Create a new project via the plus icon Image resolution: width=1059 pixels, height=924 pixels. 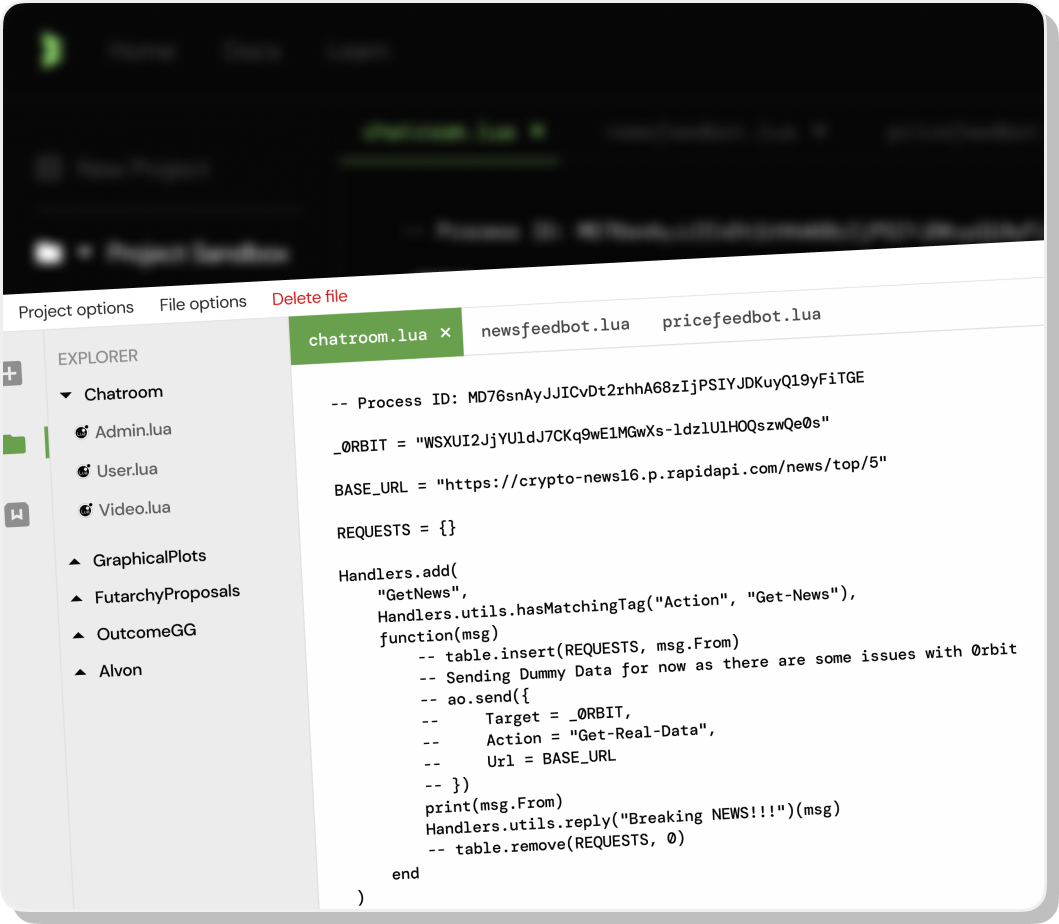pos(13,372)
